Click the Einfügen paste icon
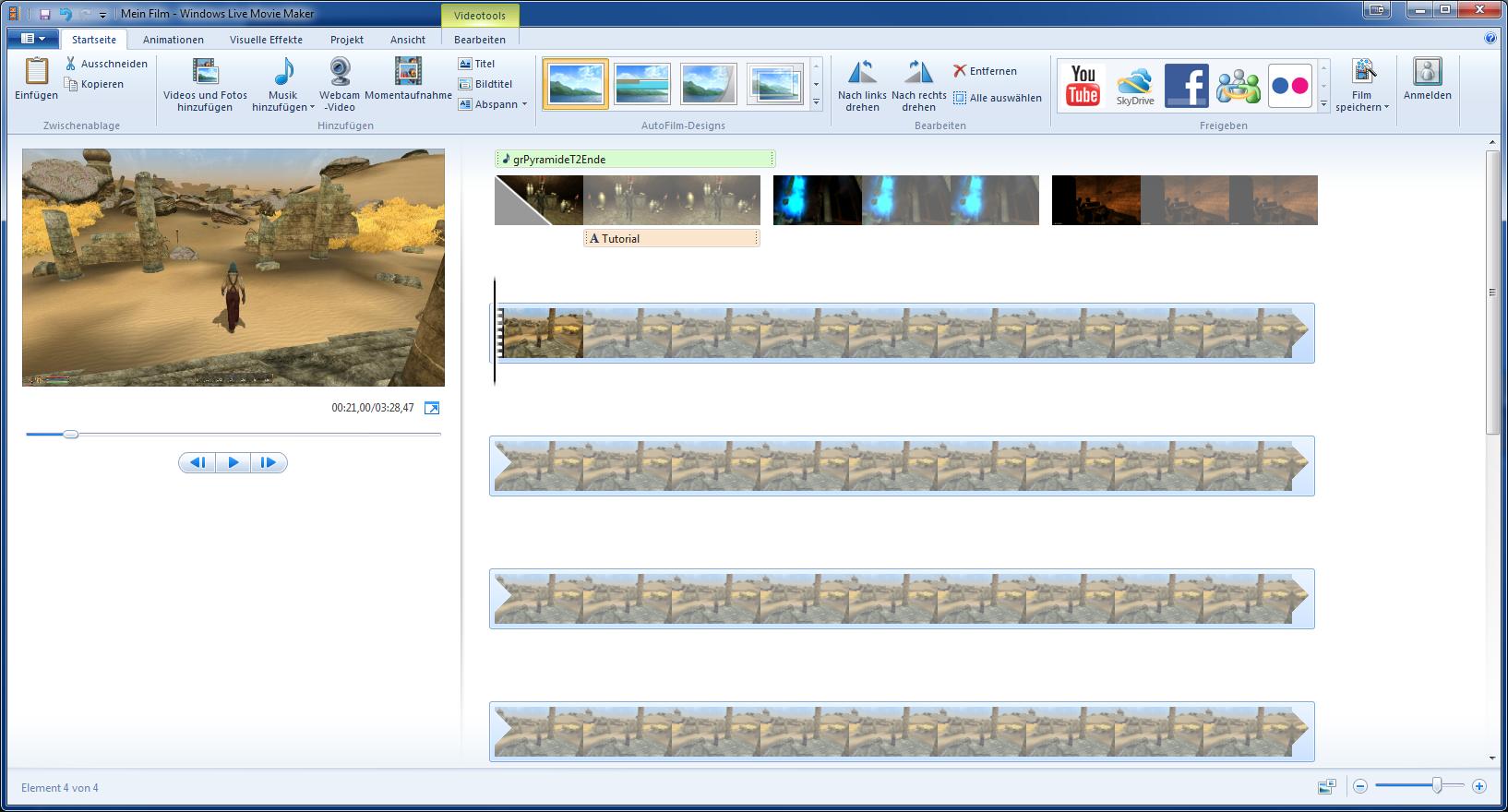 point(36,71)
